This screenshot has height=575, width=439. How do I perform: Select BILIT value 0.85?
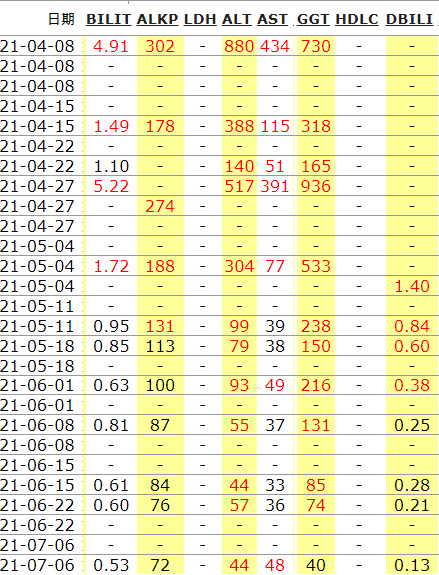coord(111,346)
